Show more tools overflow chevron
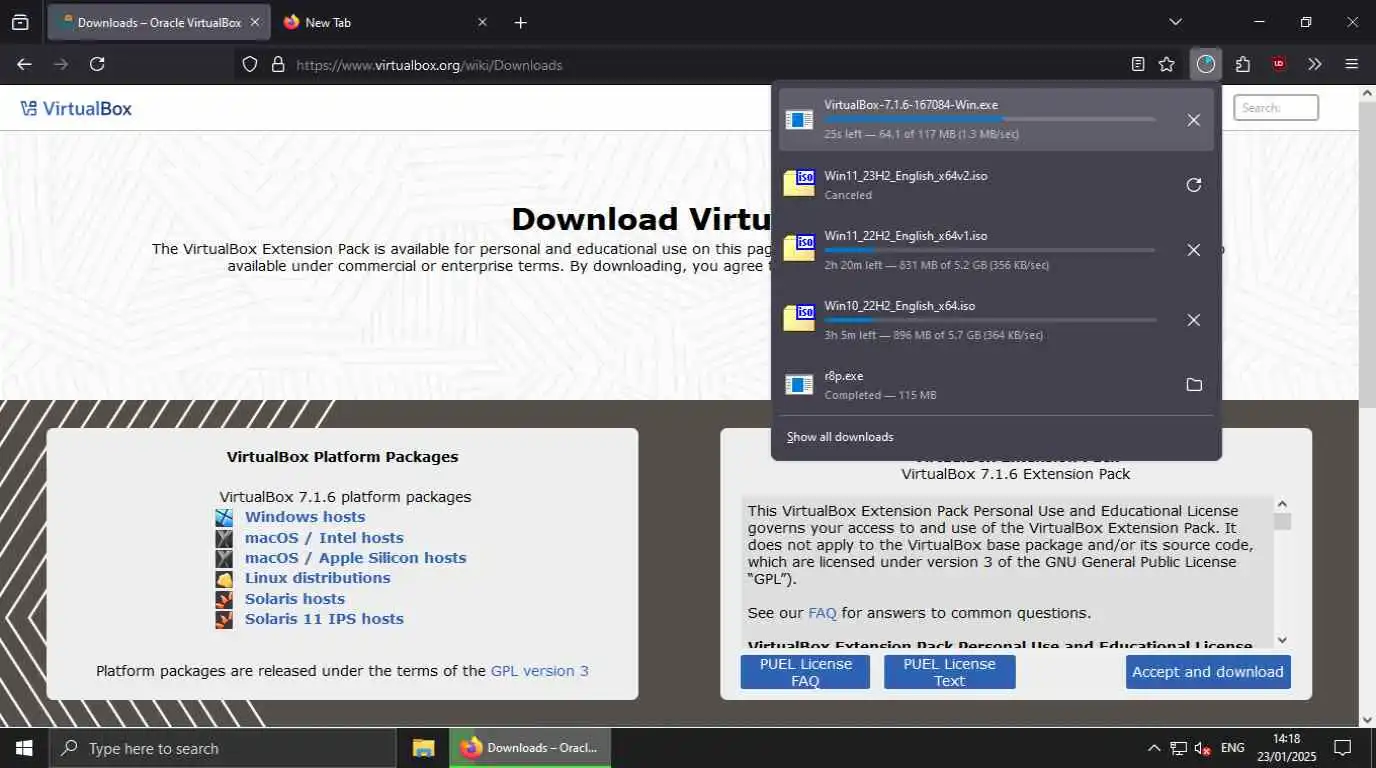This screenshot has height=768, width=1376. point(1315,64)
